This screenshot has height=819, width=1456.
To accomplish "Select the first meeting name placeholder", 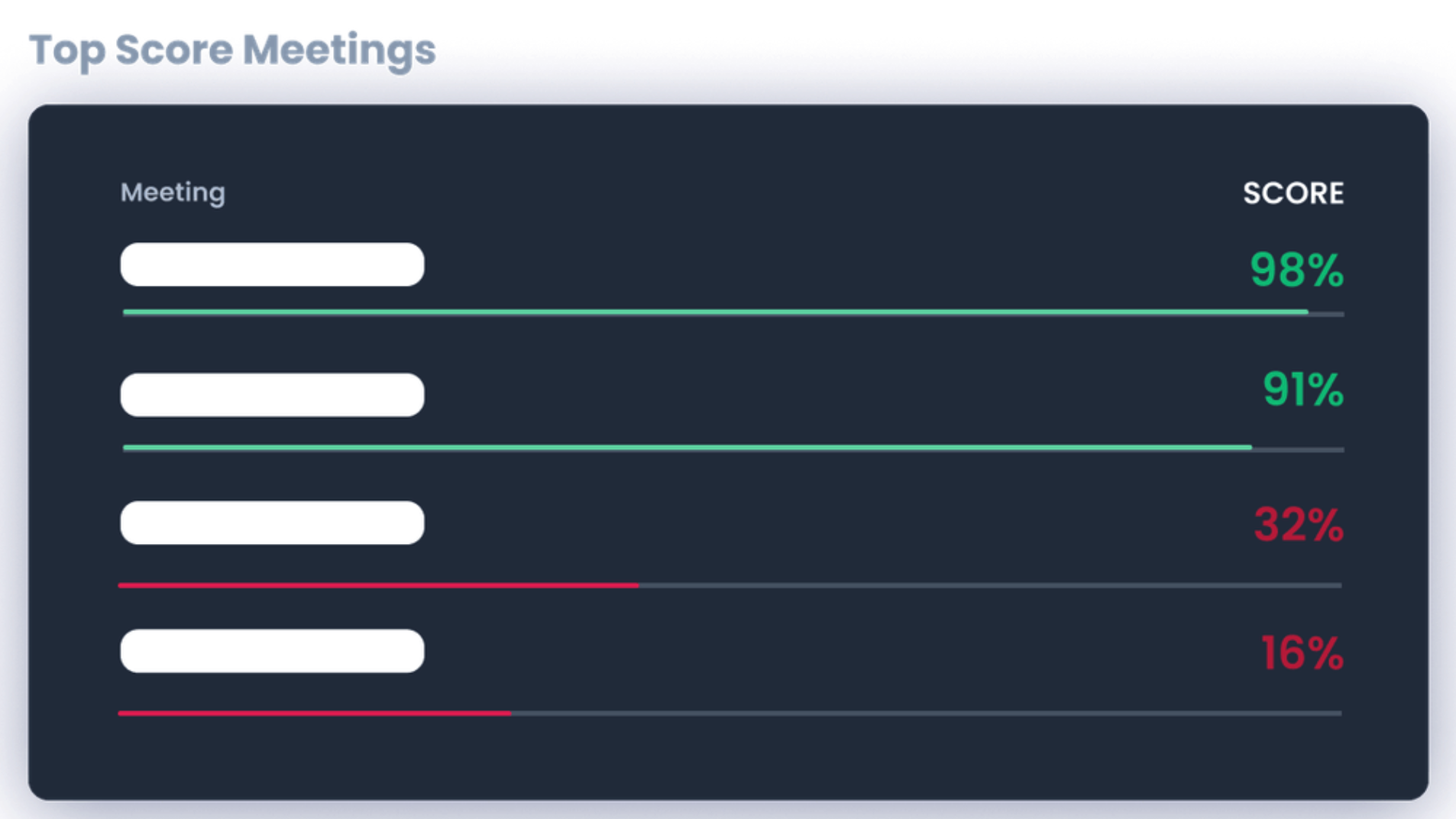I will tap(272, 265).
